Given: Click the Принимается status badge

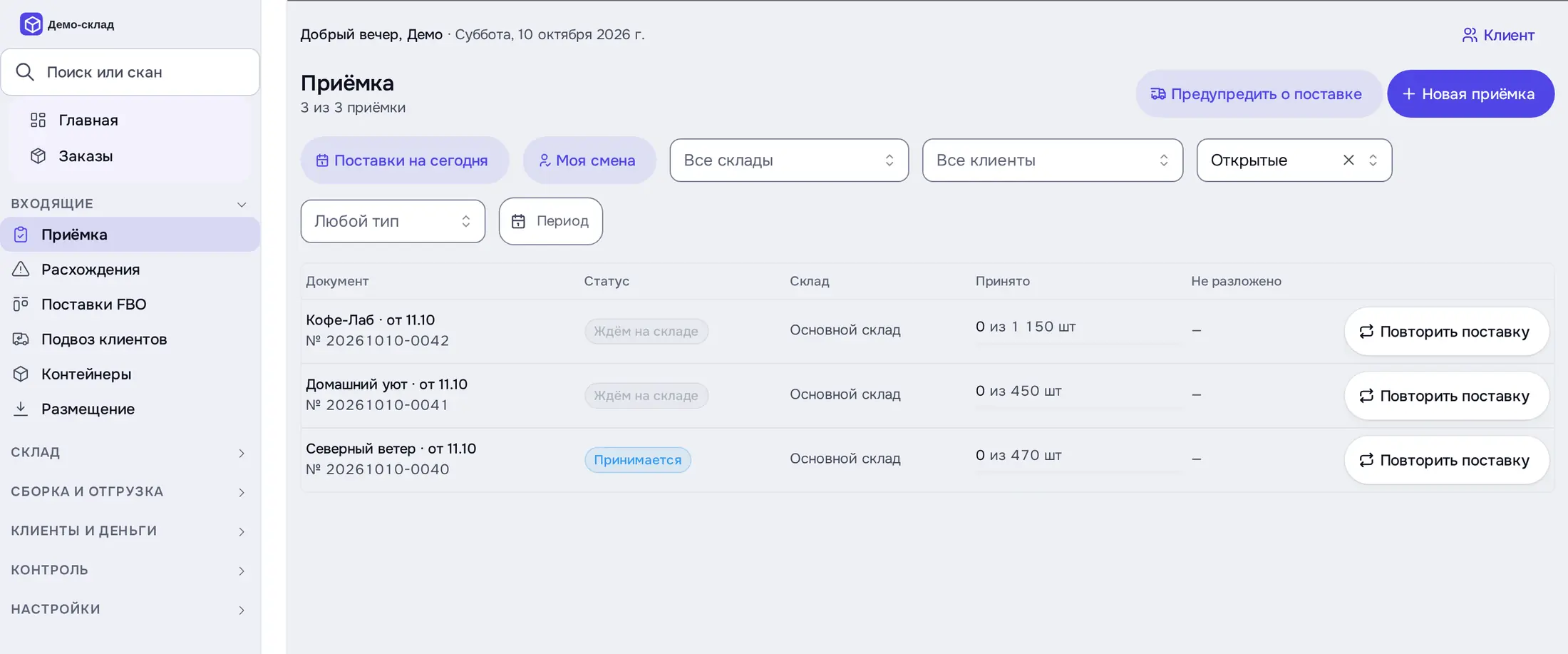Looking at the screenshot, I should pyautogui.click(x=638, y=460).
